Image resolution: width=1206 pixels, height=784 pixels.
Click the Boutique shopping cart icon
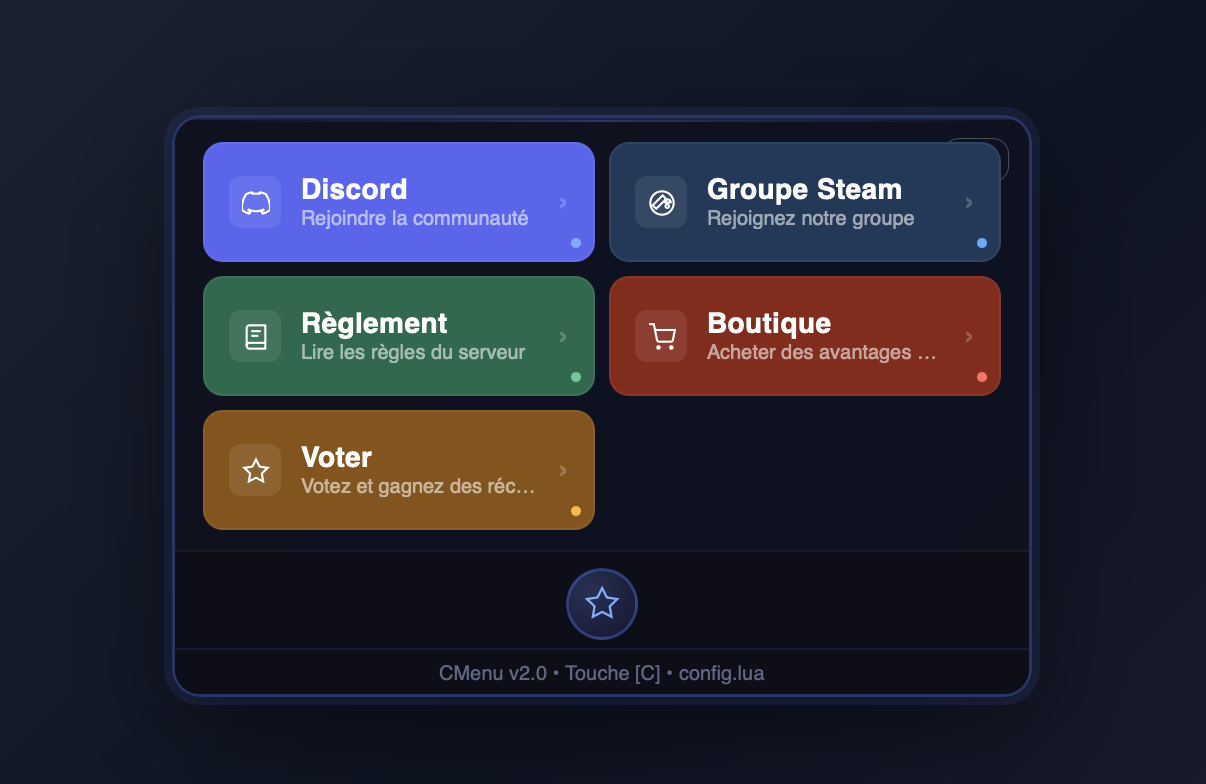[x=661, y=336]
